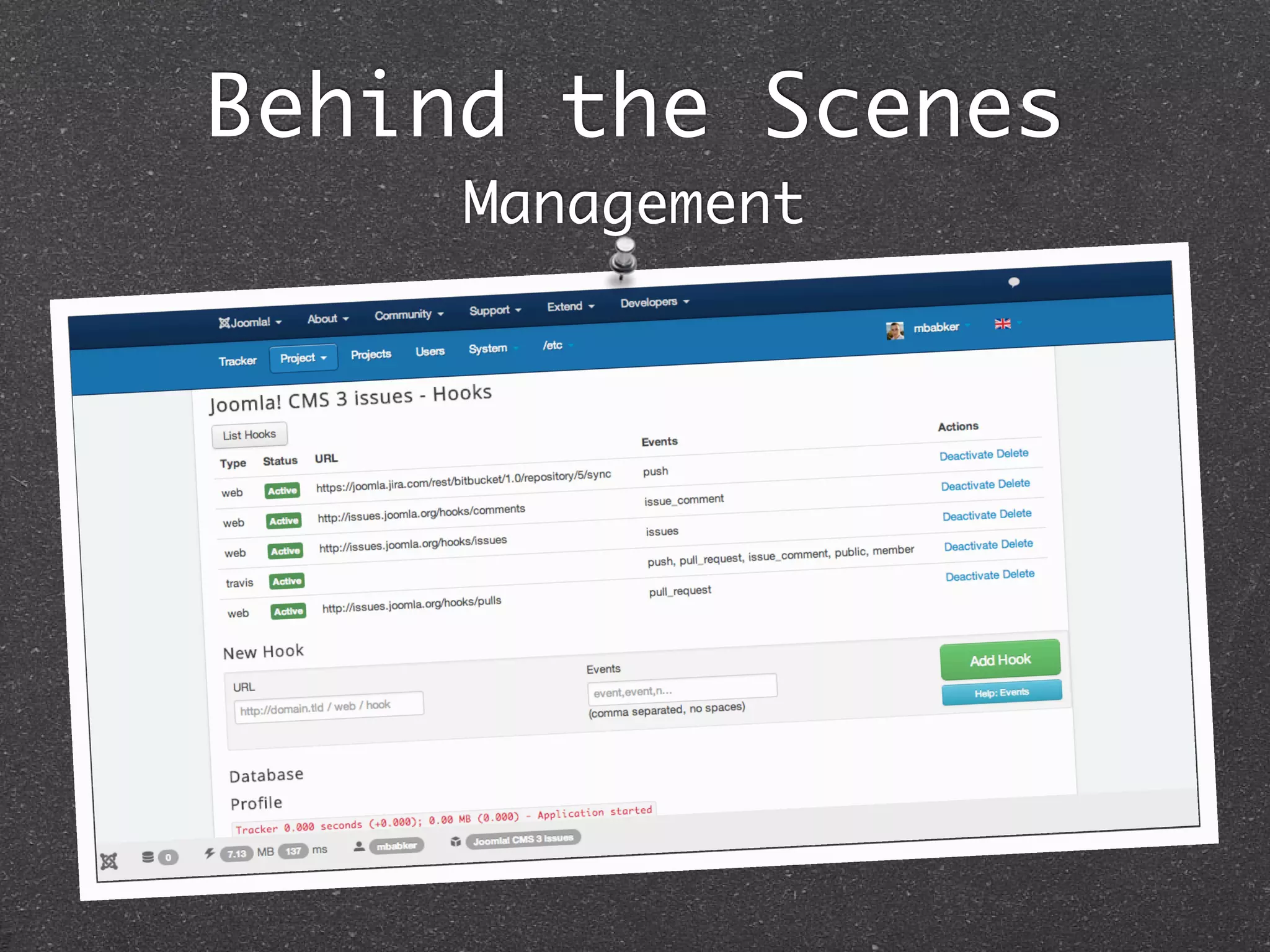The width and height of the screenshot is (1270, 952).
Task: Open the Support dropdown
Action: tap(495, 311)
